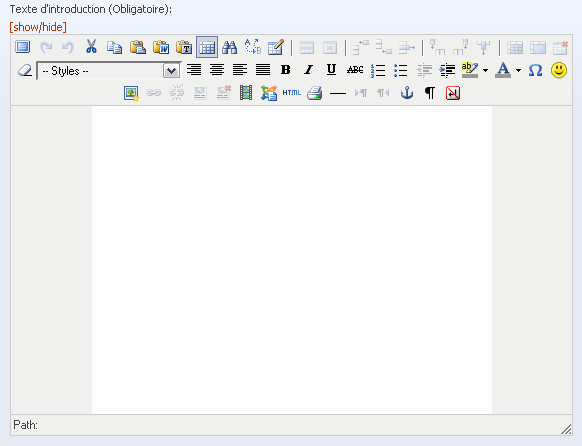582x446 pixels.
Task: Click the editor resize handle corner
Action: click(x=566, y=429)
